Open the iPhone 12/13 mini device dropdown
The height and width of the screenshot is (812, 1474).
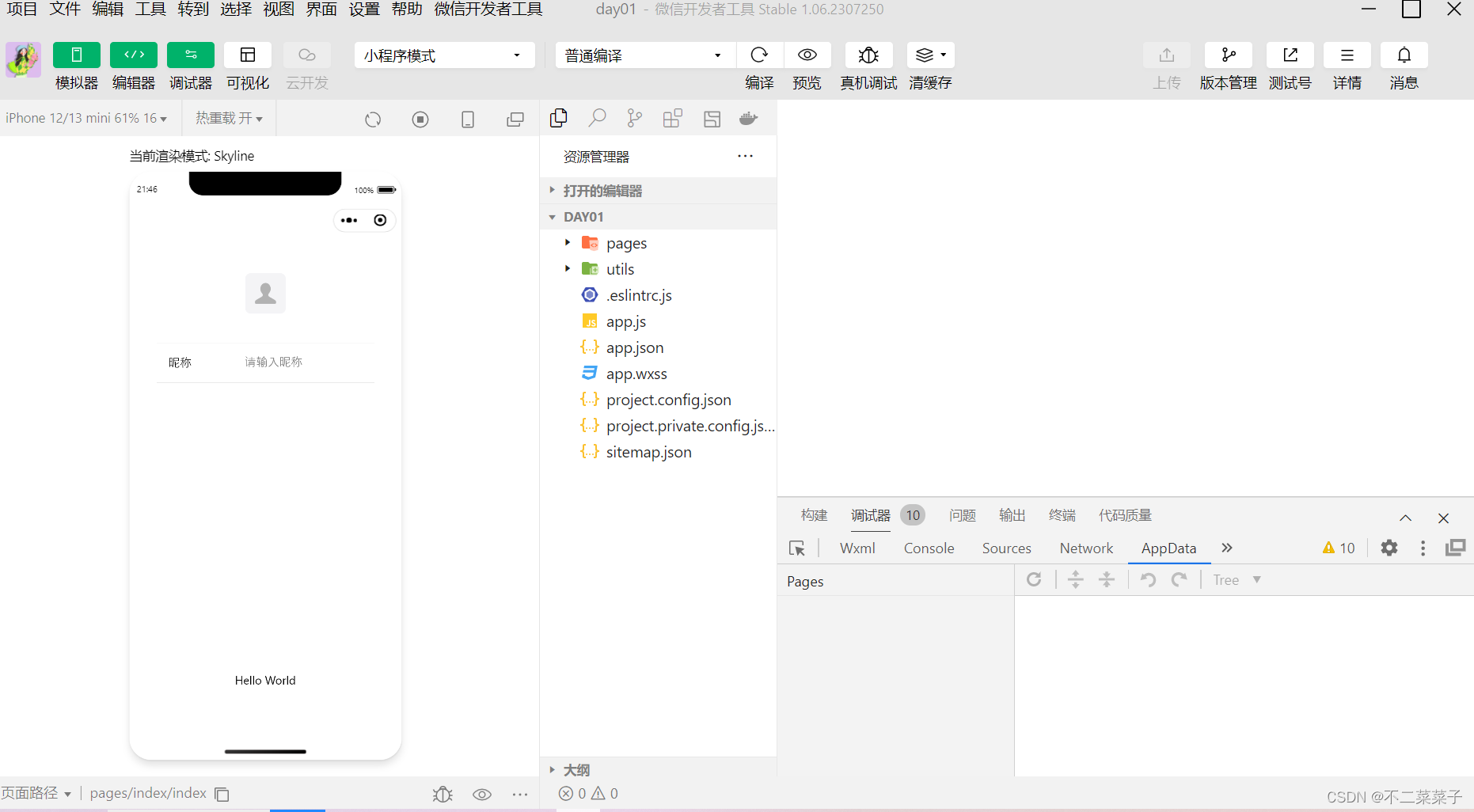pyautogui.click(x=86, y=119)
